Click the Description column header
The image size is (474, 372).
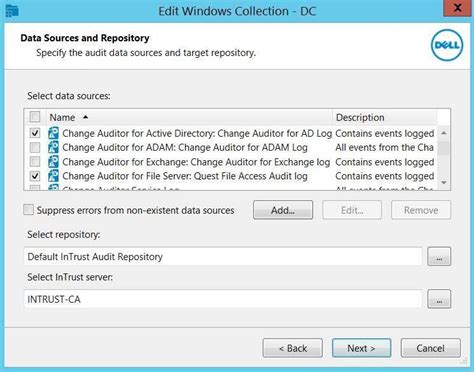(385, 117)
